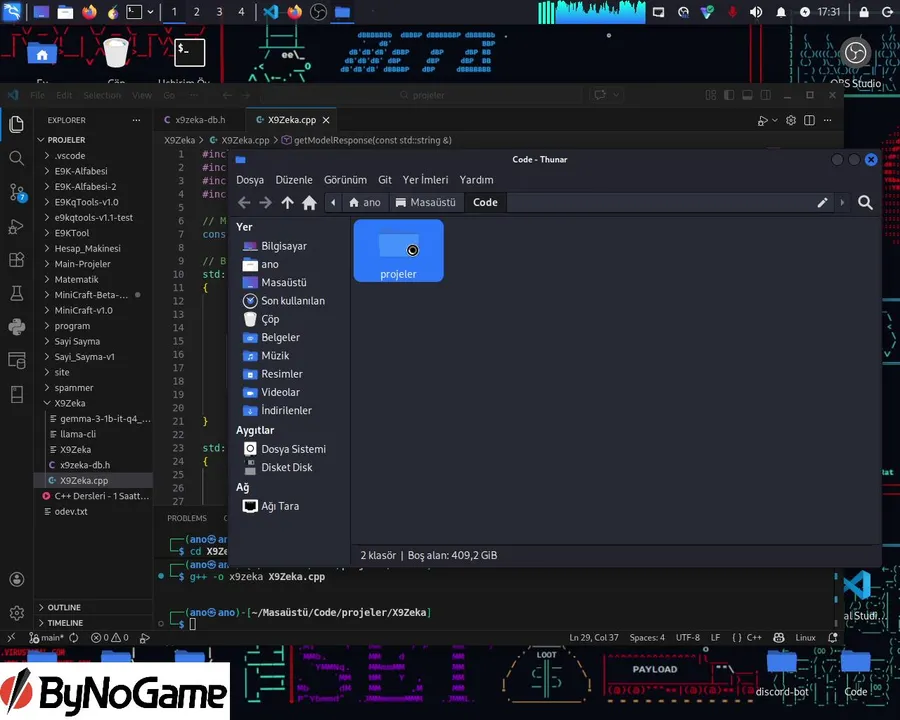Click the Thunar search magnifier icon
Image resolution: width=900 pixels, height=720 pixels.
(865, 202)
